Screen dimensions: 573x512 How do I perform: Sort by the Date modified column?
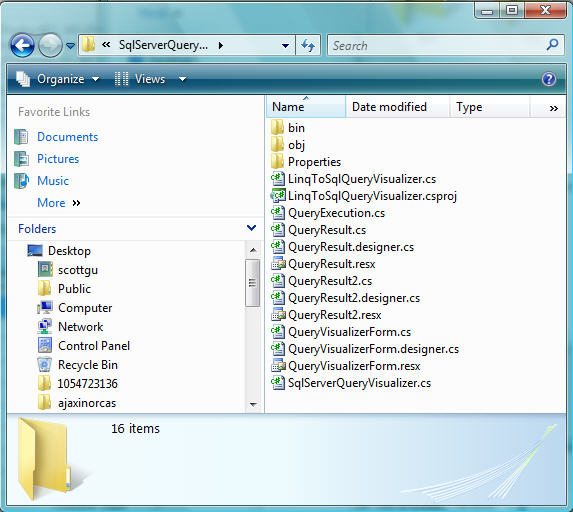point(398,107)
